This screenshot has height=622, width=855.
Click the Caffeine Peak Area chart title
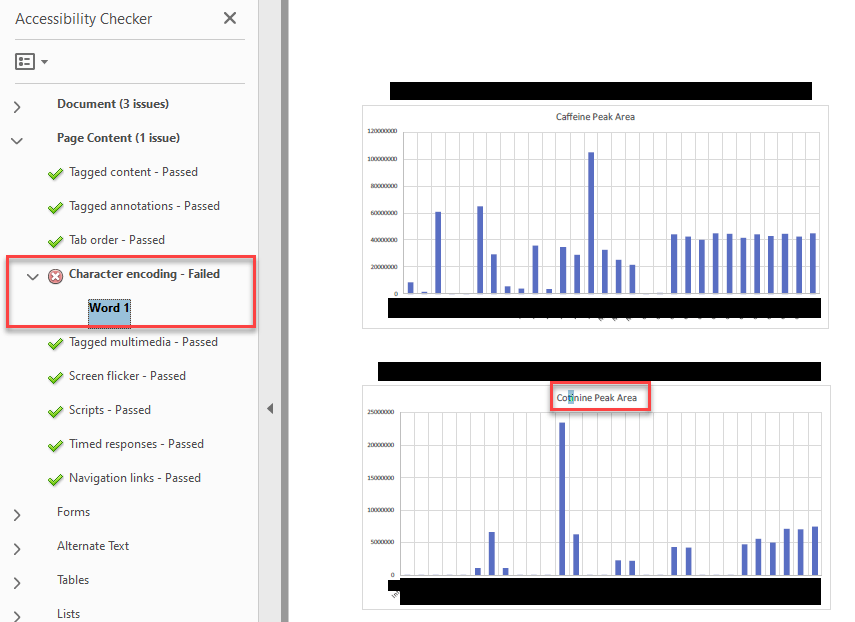(x=595, y=117)
